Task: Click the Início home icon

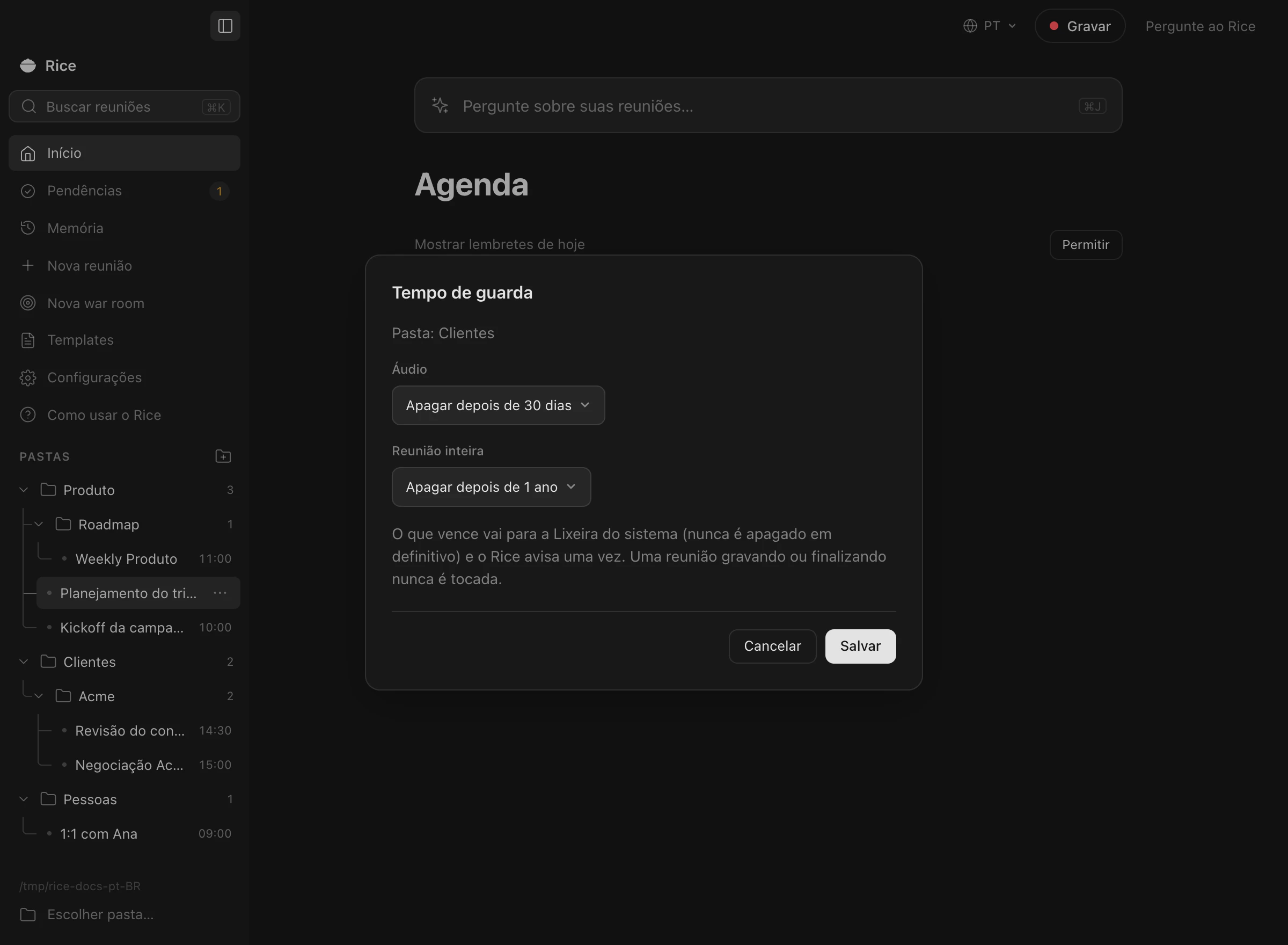Action: pos(28,154)
